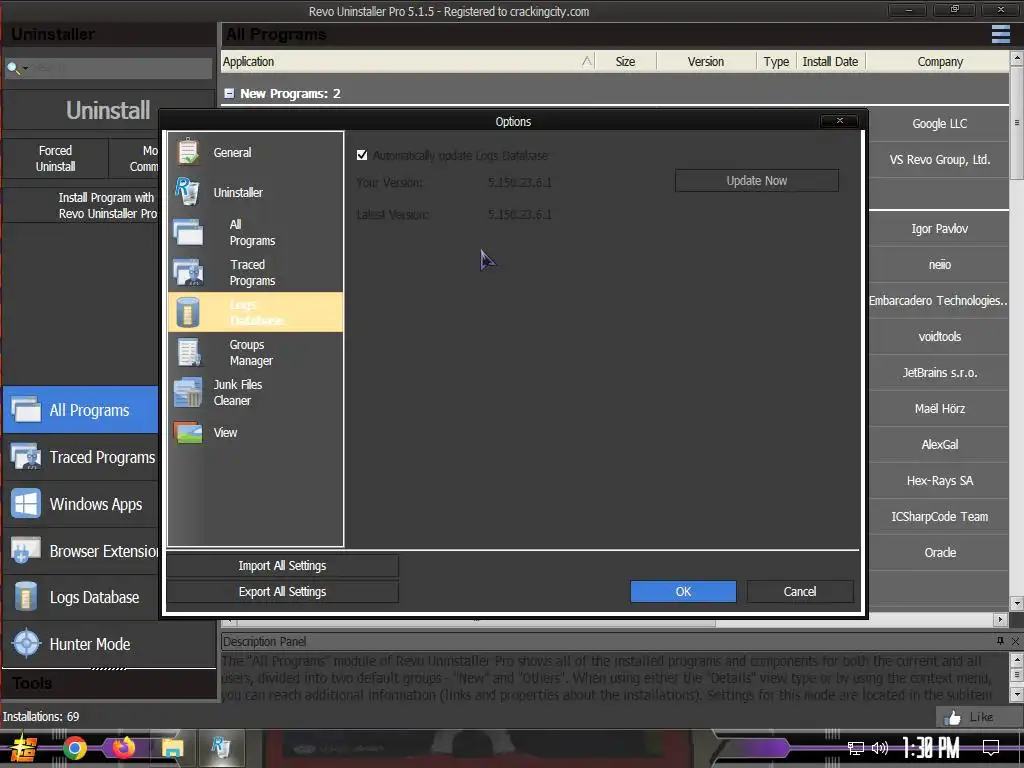Viewport: 1024px width, 768px height.
Task: Open Windows Apps sidebar icon
Action: pyautogui.click(x=26, y=504)
